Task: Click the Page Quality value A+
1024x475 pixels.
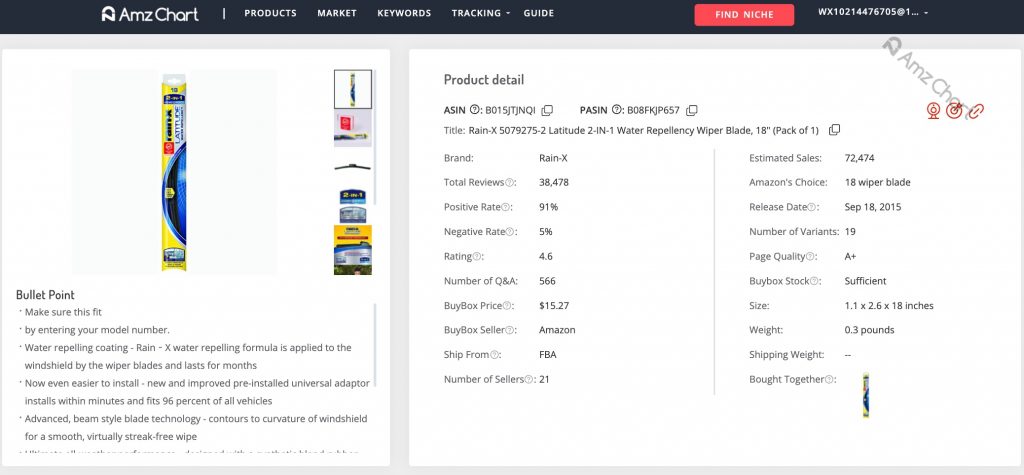Action: pos(850,257)
